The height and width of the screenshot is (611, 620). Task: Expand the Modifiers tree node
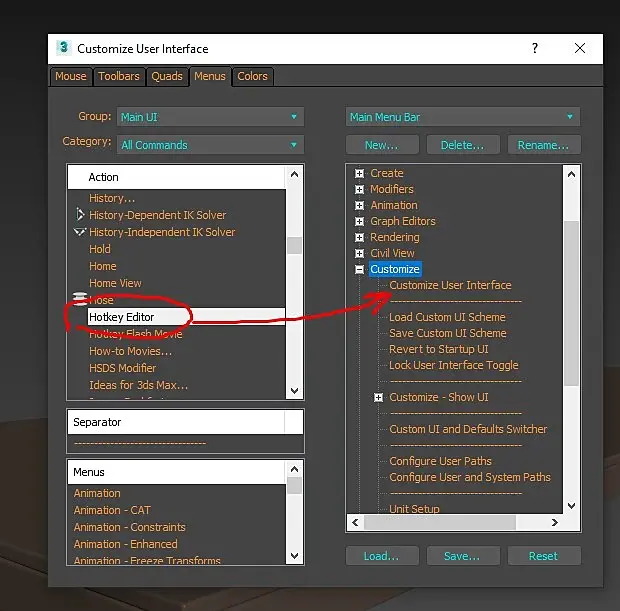pos(359,189)
